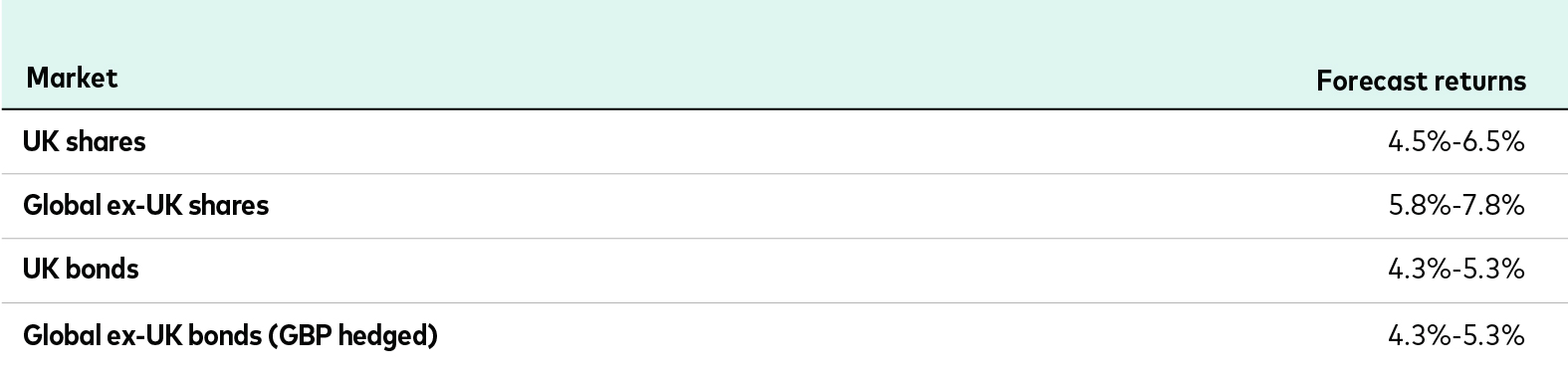Click the word 'bonds' in UK bonds label
The width and height of the screenshot is (1568, 375).
coord(103,269)
